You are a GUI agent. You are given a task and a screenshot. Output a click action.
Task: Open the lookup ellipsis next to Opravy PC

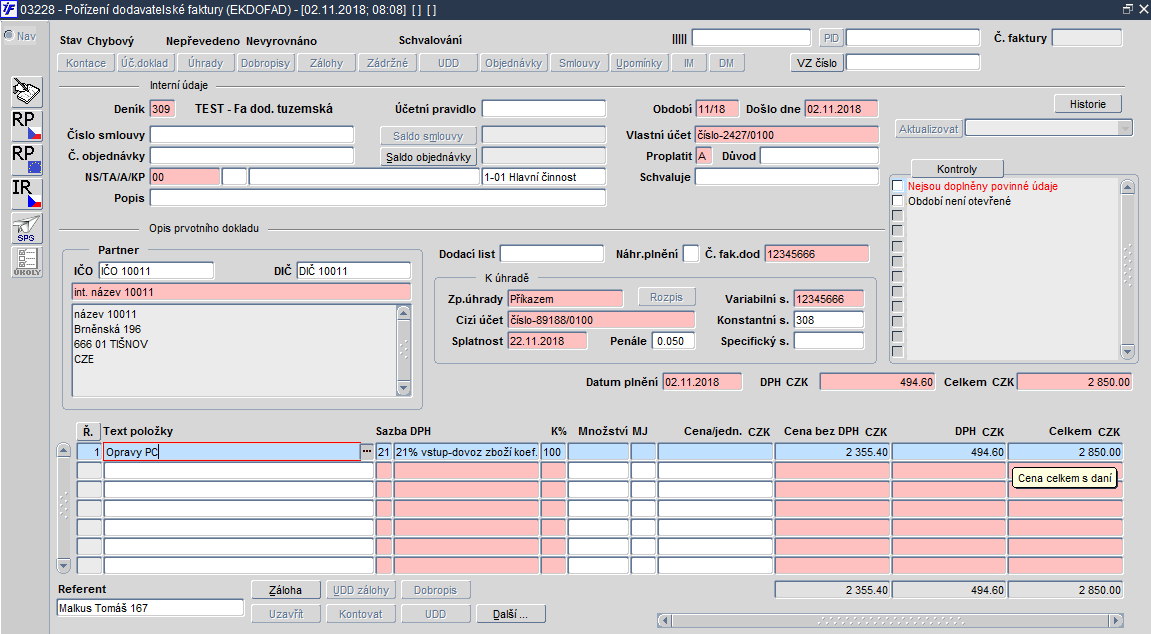click(x=367, y=452)
